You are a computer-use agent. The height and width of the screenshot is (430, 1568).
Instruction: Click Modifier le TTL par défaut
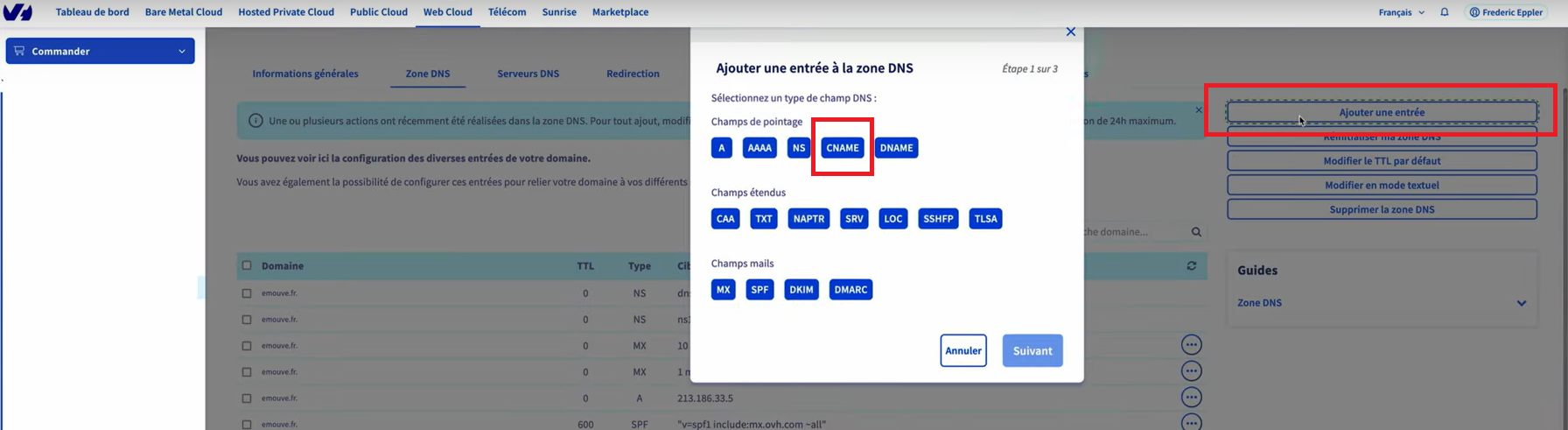[1382, 161]
